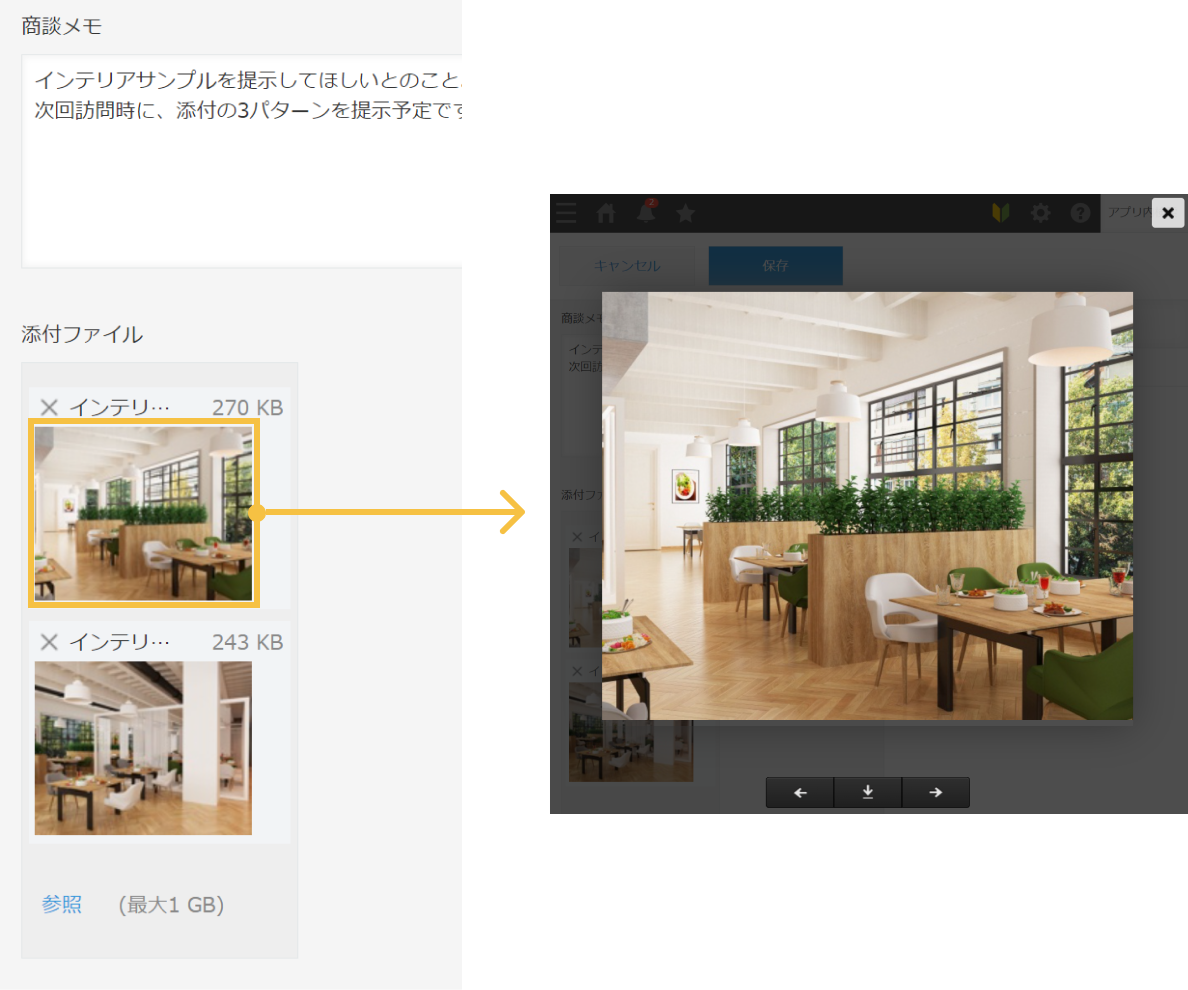Open settings with the gear icon
The image size is (1188, 990).
click(x=1041, y=213)
